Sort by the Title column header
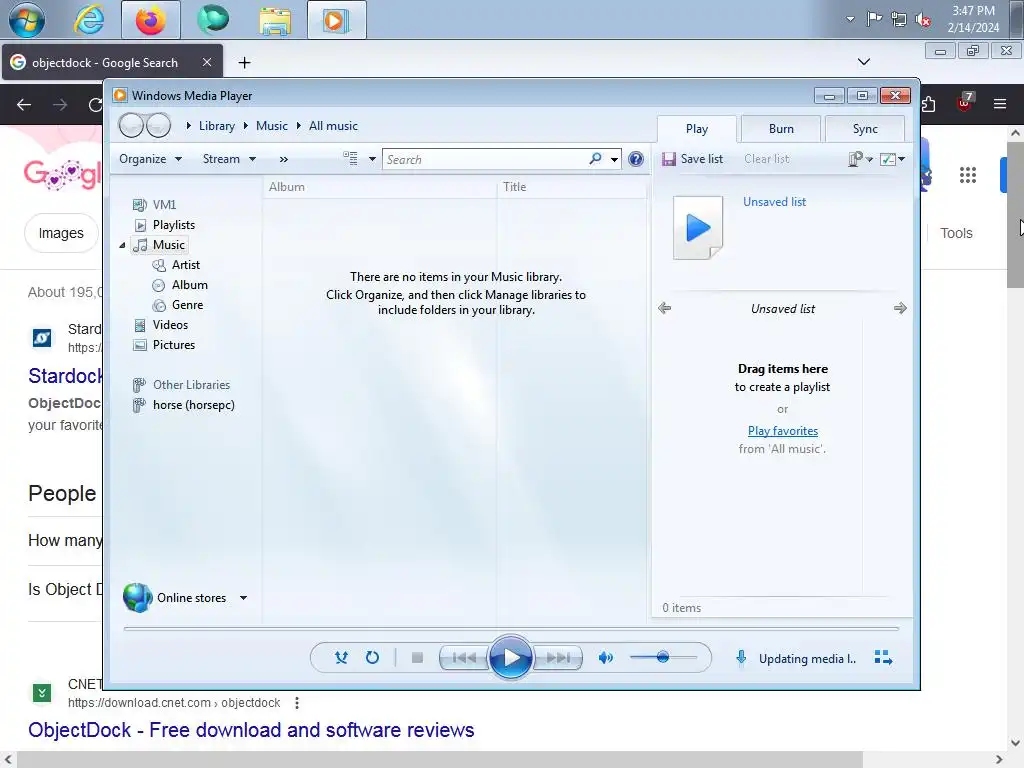1024x768 pixels. [572, 187]
